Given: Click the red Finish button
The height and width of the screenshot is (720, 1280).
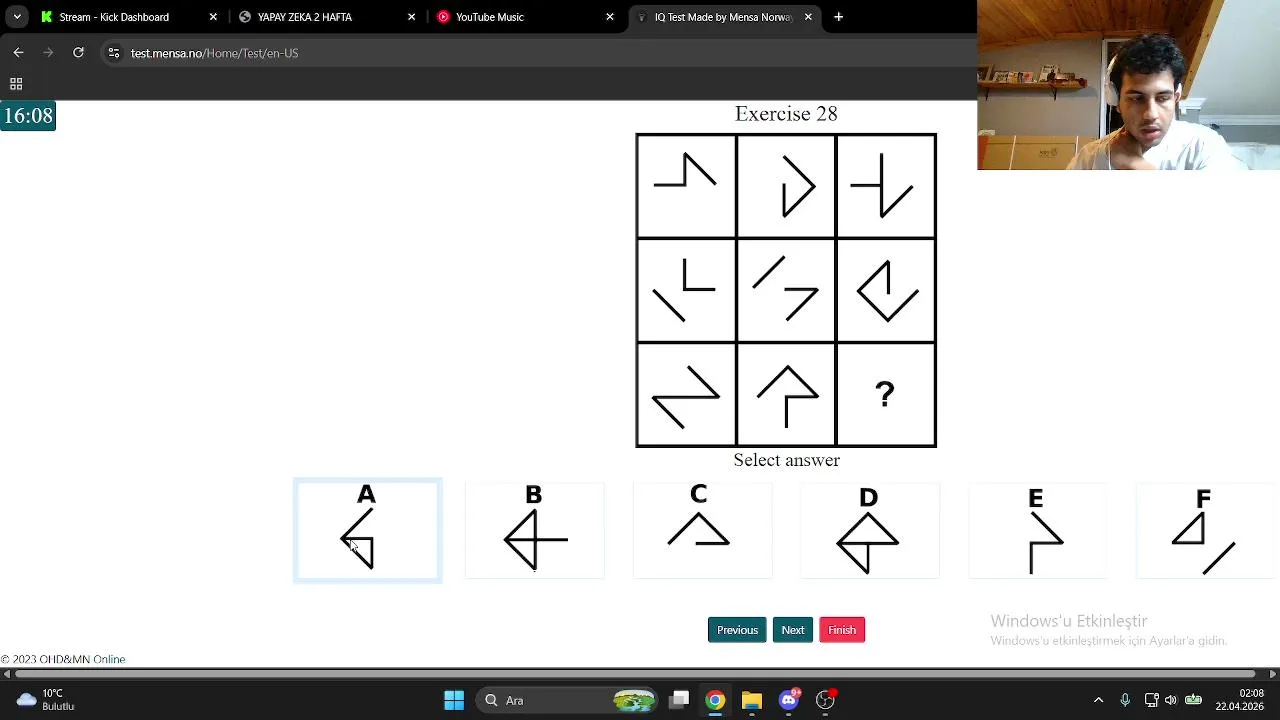Looking at the screenshot, I should tap(842, 630).
